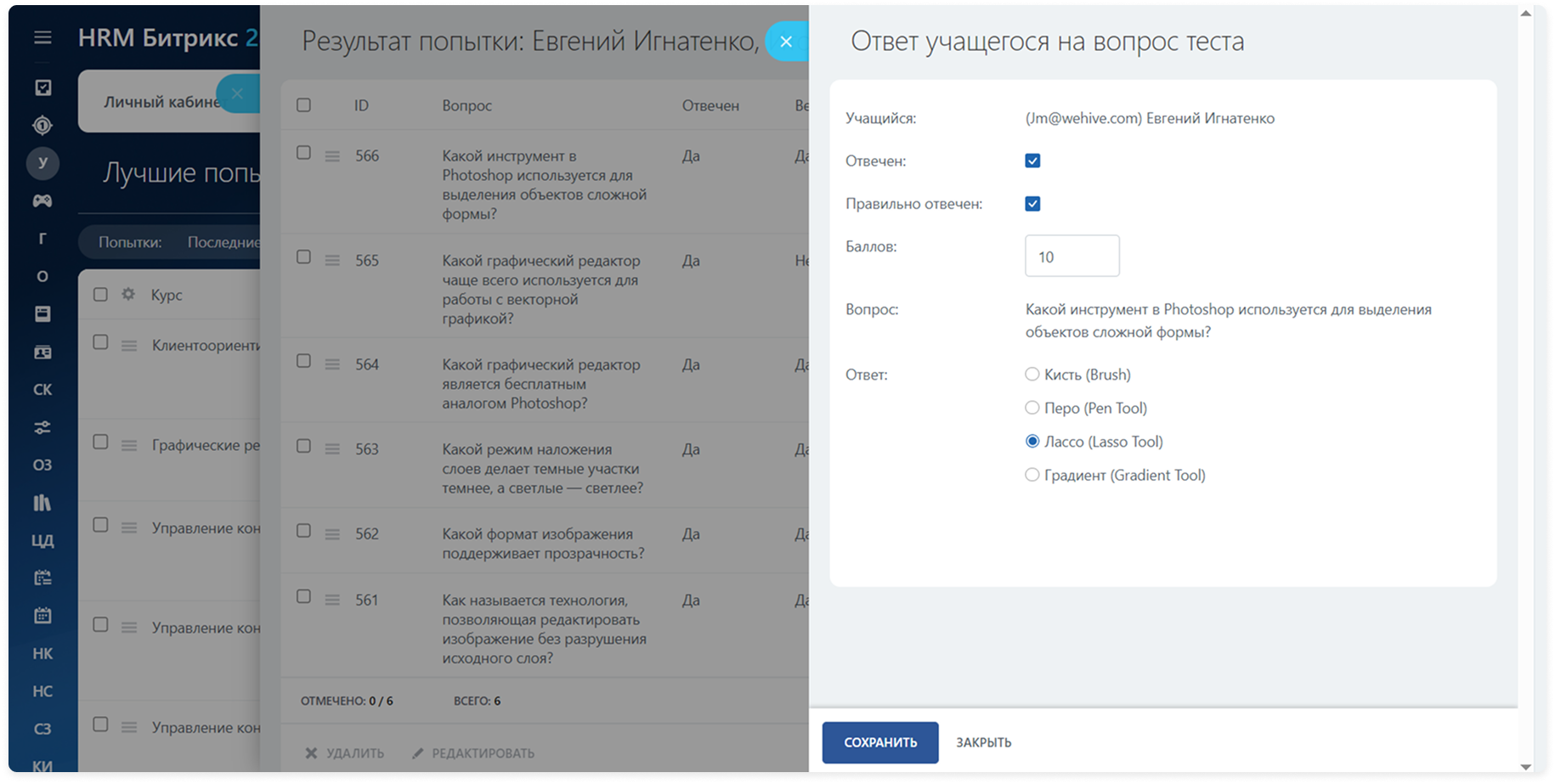This screenshot has height=784, width=1555.
Task: Choose the Перо (Pen Tool) answer
Action: point(1032,408)
